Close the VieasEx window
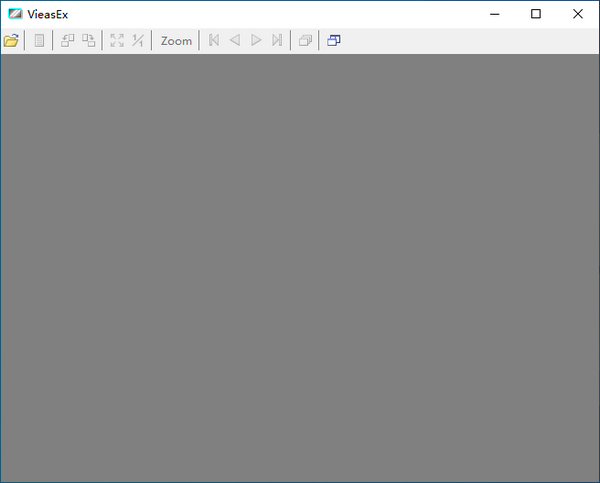 click(578, 14)
